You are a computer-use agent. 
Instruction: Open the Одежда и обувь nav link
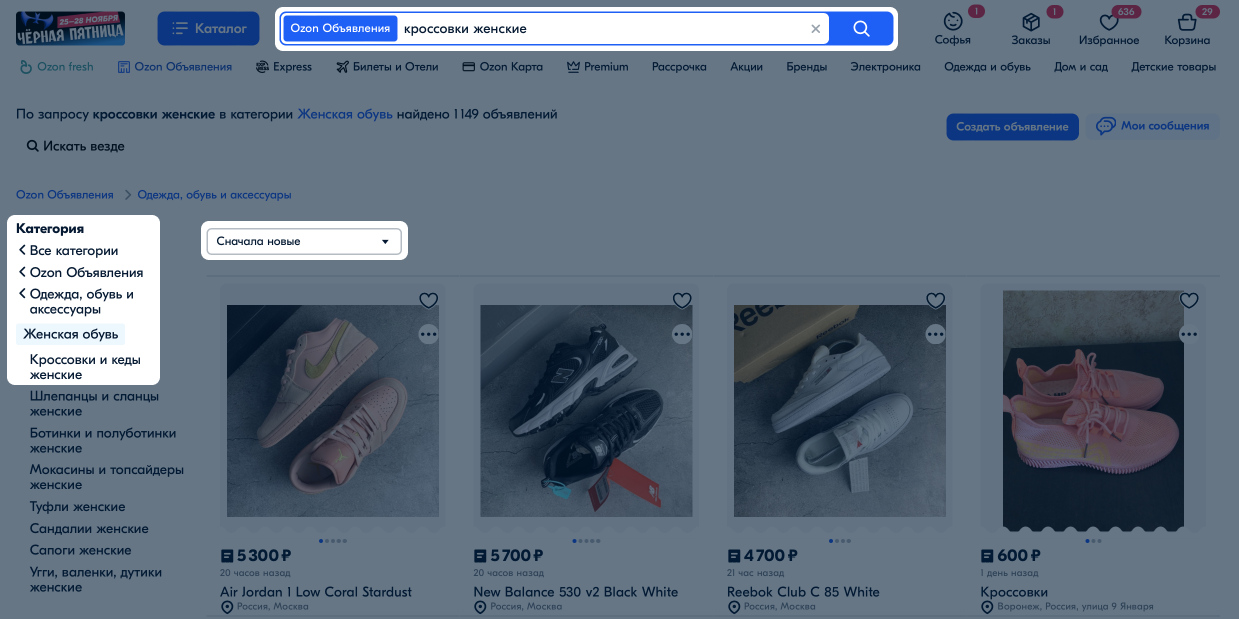(987, 67)
